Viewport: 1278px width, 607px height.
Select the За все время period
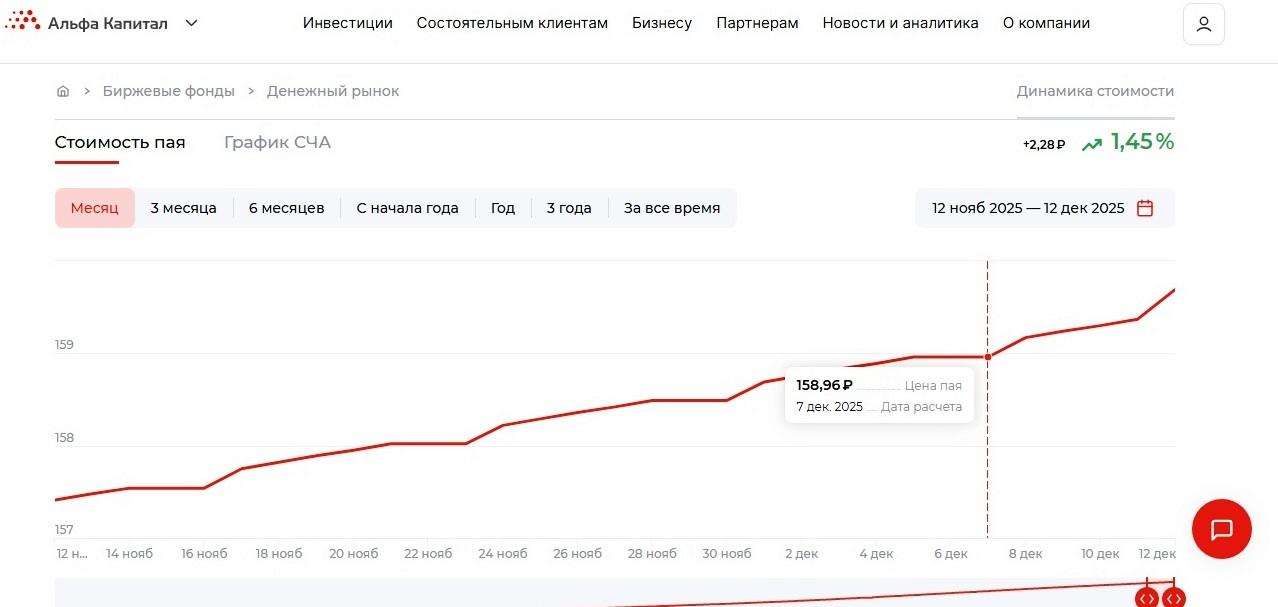coord(671,208)
